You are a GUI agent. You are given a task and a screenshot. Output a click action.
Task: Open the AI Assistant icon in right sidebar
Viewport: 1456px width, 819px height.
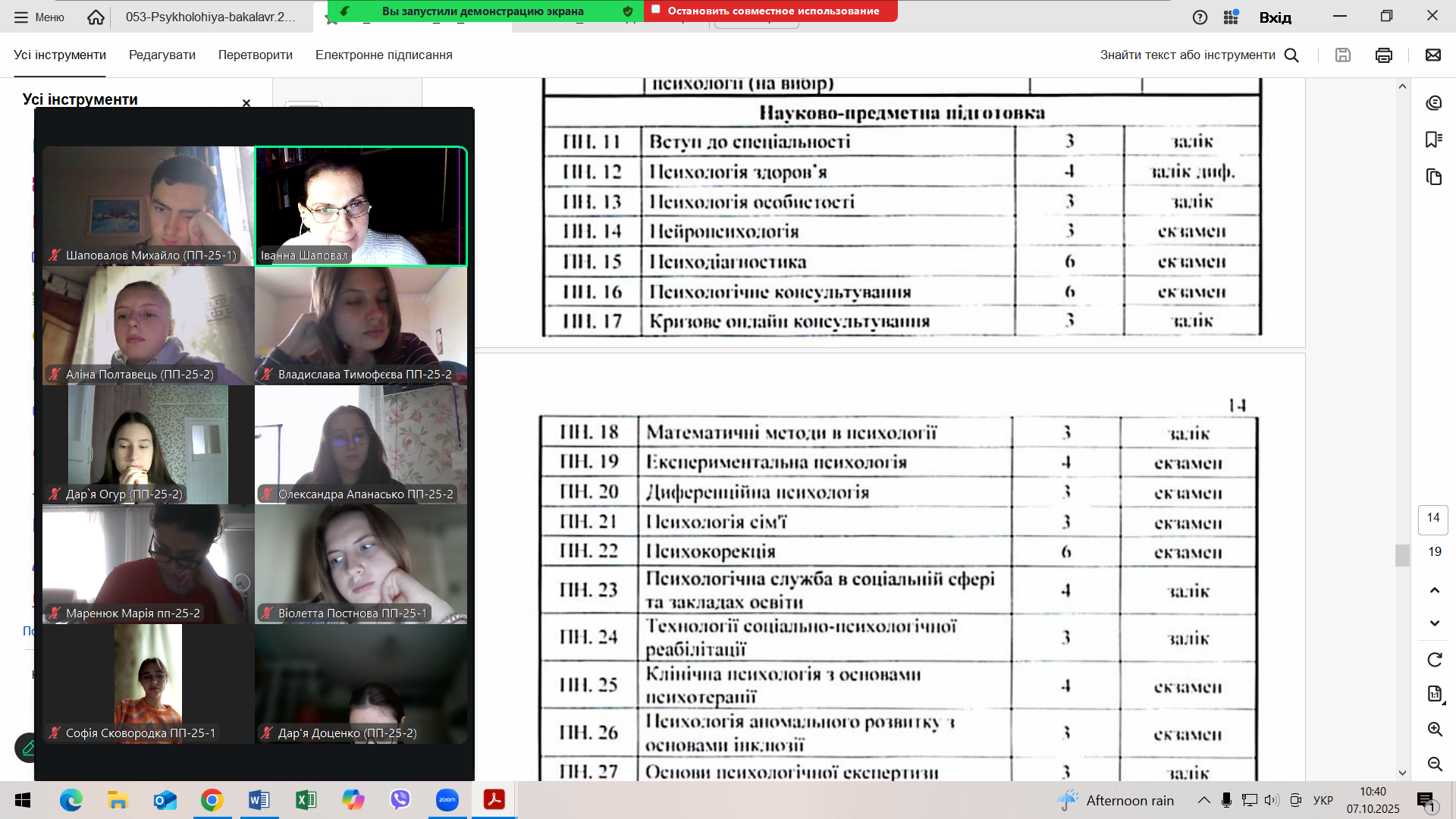tap(1433, 103)
